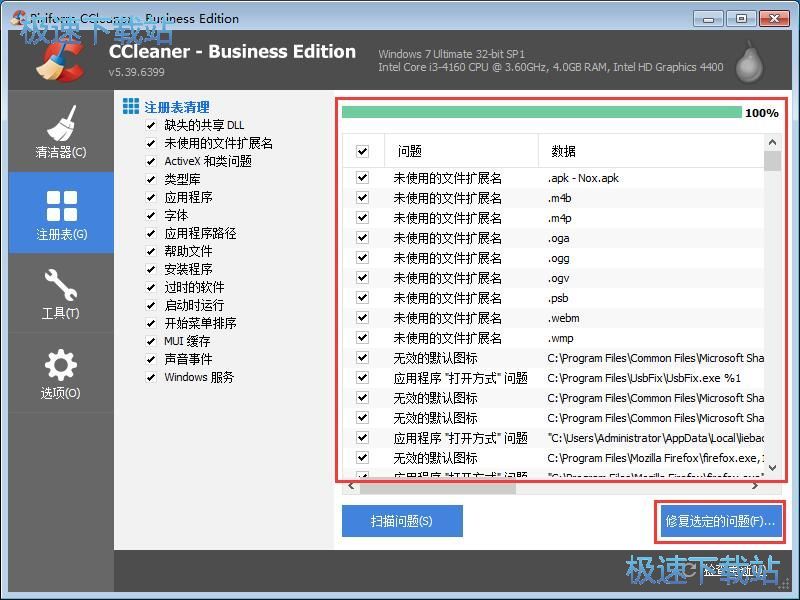Uncheck the .m4b extension result row
Screen dimensions: 800x600
(362, 198)
